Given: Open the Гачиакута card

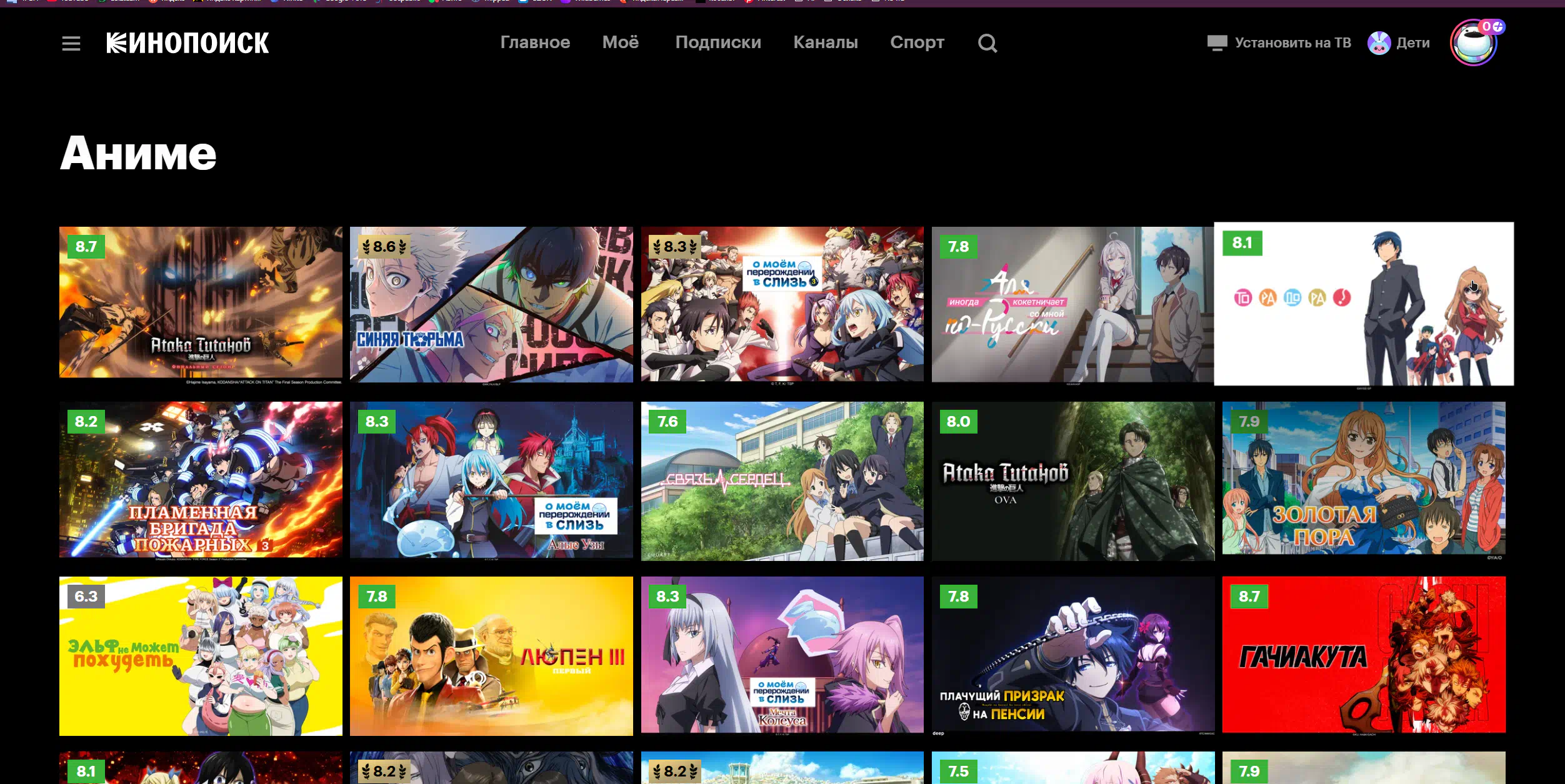Looking at the screenshot, I should [x=1364, y=655].
